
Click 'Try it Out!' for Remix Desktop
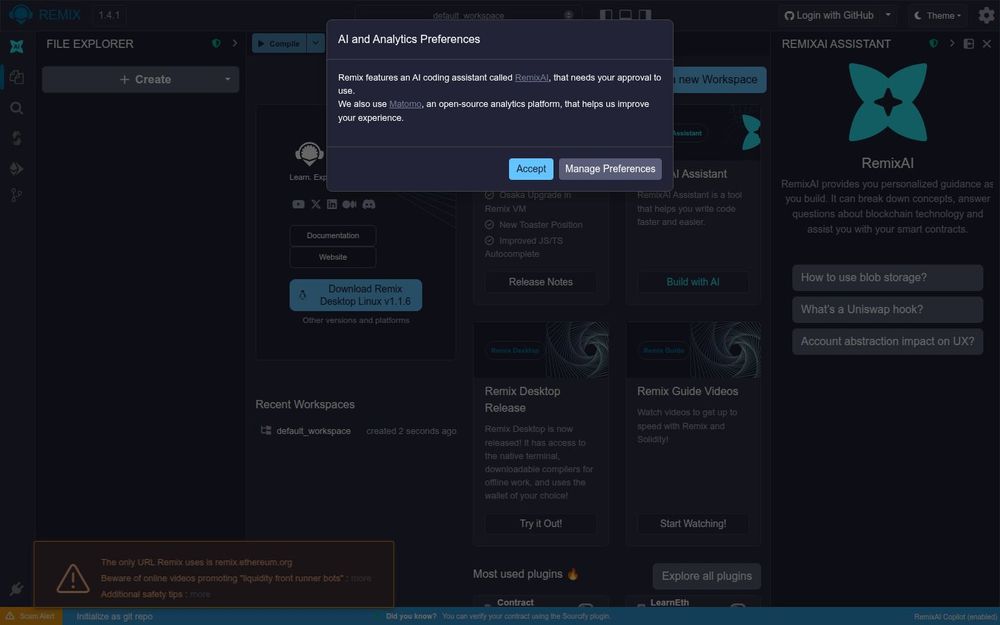click(x=541, y=524)
